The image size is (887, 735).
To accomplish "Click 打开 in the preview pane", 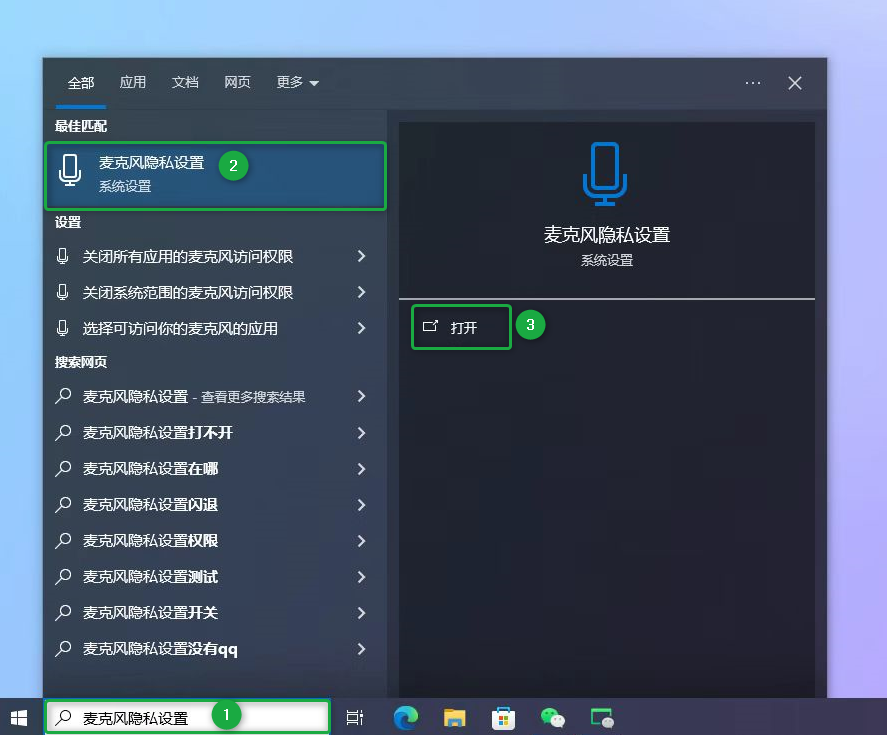I will [462, 327].
